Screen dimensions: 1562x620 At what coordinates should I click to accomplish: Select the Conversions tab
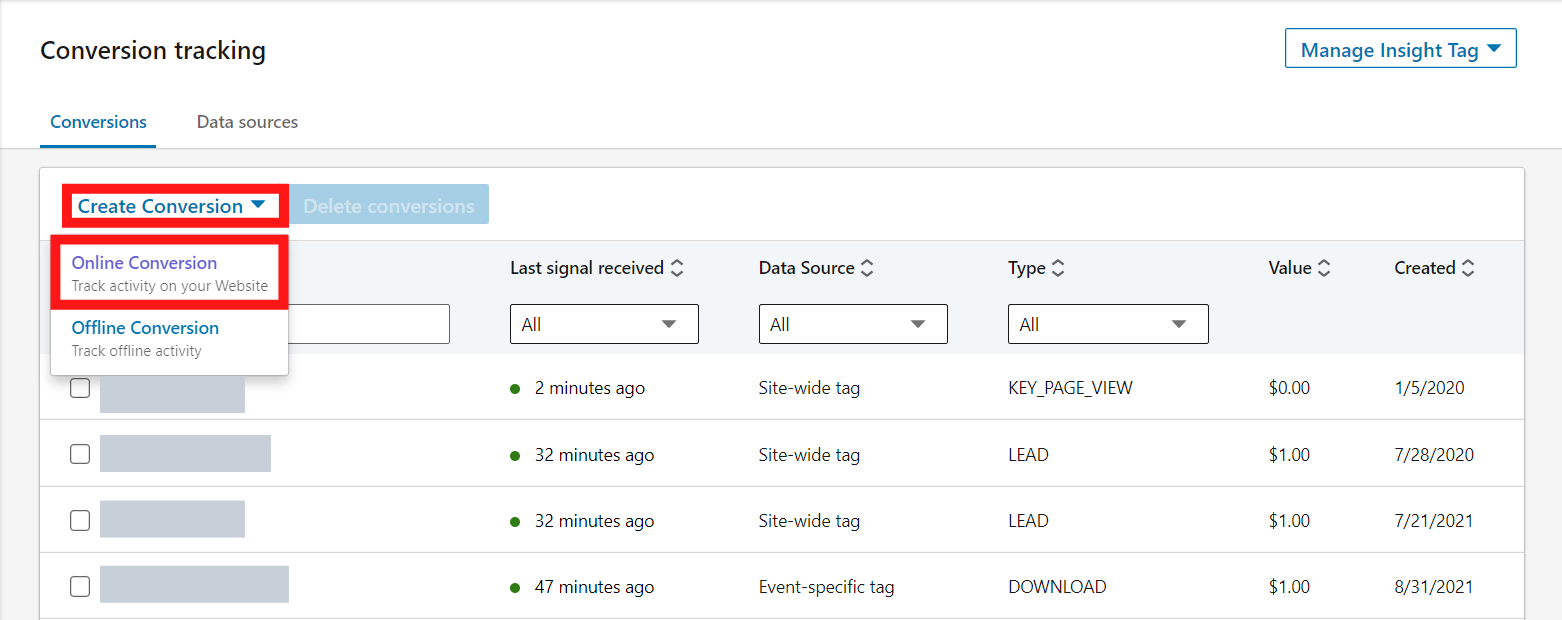click(98, 122)
